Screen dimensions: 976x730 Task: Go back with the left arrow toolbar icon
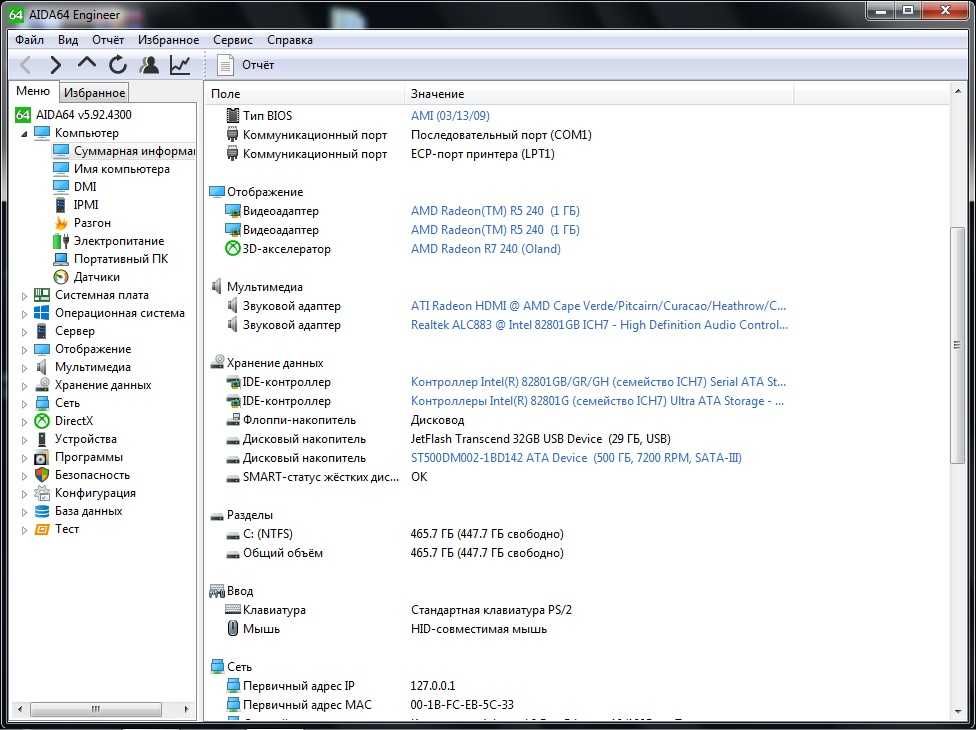(26, 65)
